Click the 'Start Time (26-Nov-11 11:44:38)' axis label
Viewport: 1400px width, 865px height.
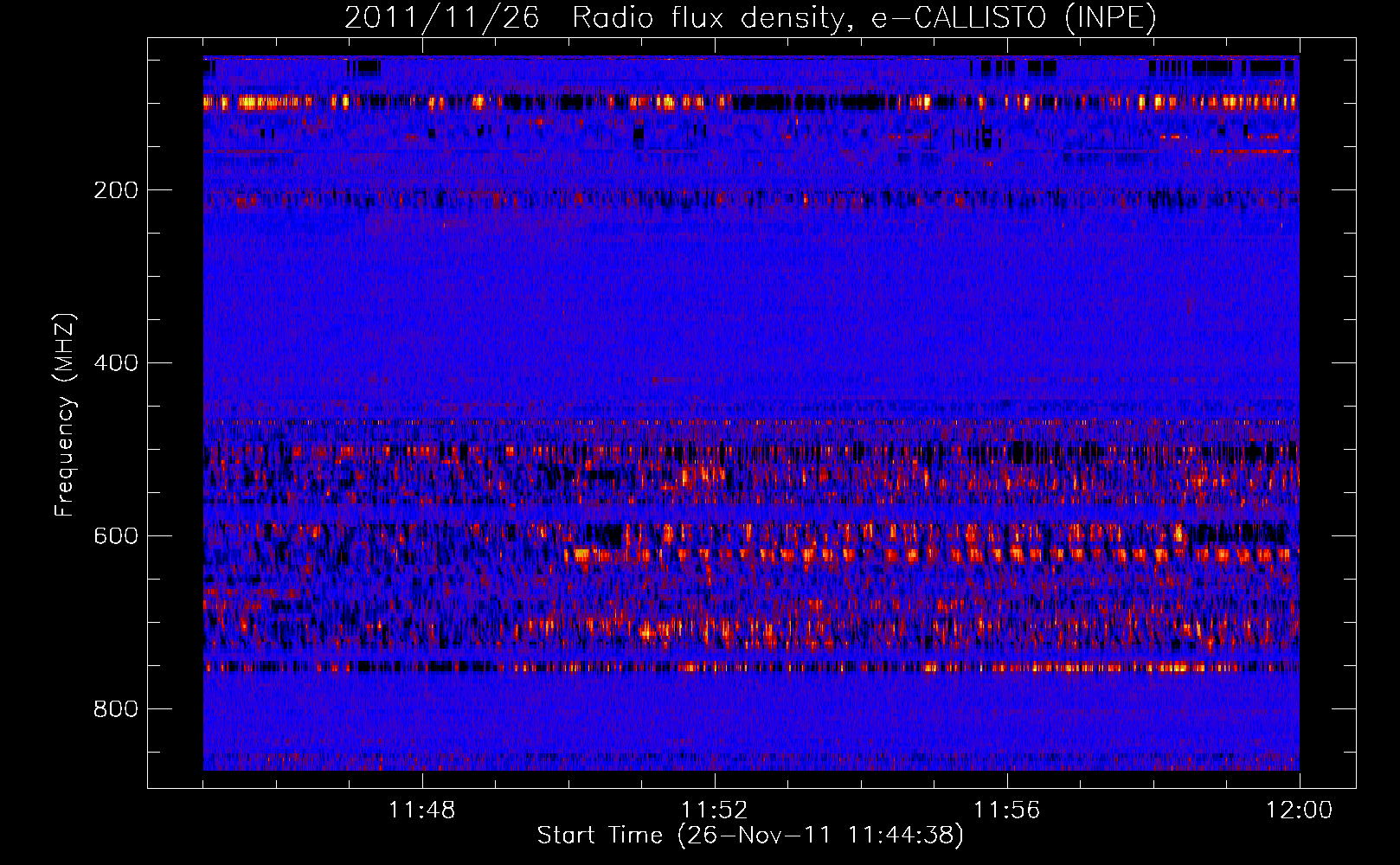(x=750, y=836)
